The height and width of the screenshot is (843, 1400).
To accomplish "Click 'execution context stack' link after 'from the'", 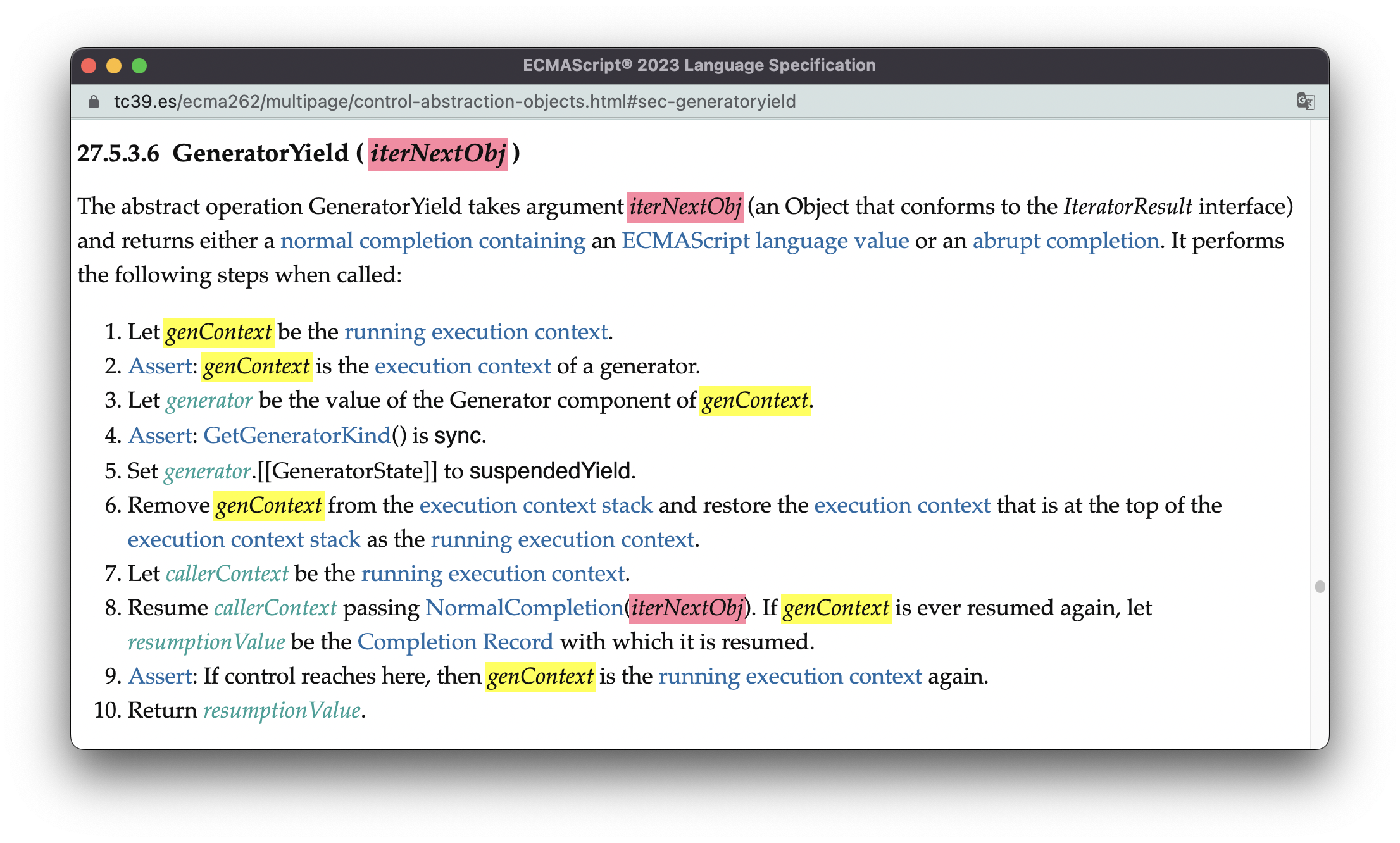I will tap(536, 506).
